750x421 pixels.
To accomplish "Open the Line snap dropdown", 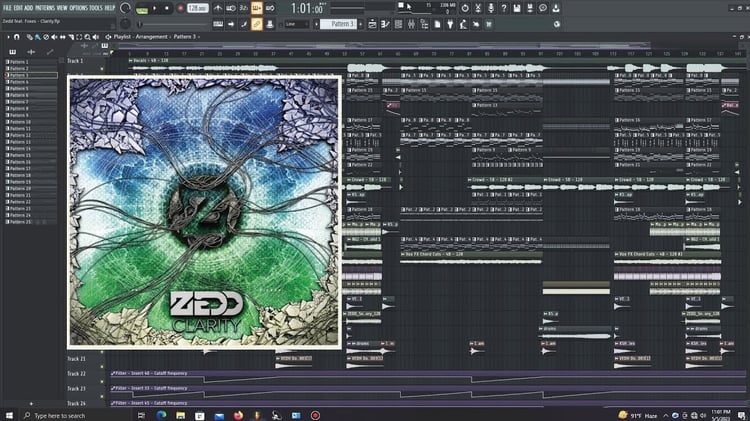I will point(295,24).
